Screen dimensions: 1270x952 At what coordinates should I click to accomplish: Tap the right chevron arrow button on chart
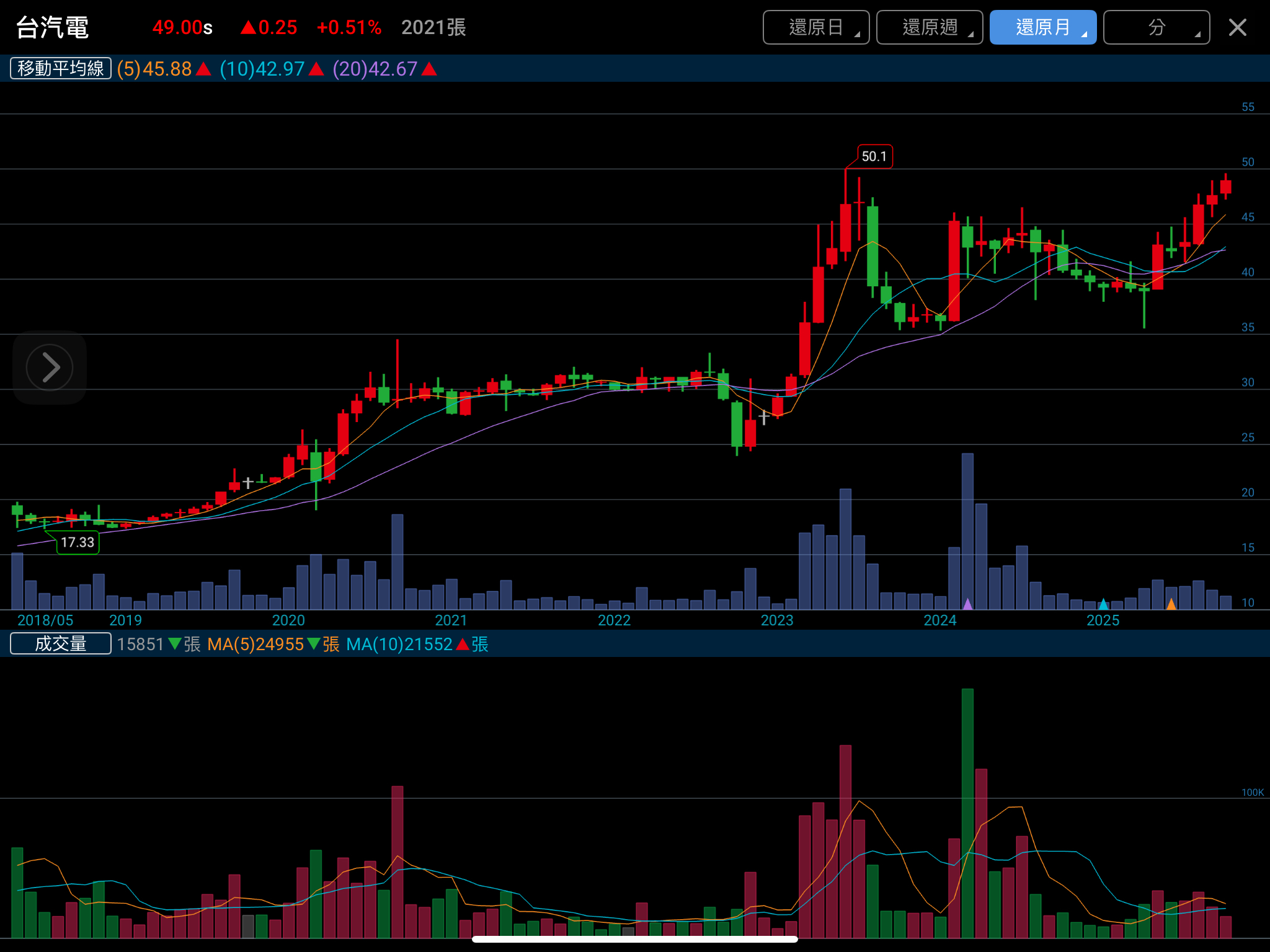click(50, 368)
